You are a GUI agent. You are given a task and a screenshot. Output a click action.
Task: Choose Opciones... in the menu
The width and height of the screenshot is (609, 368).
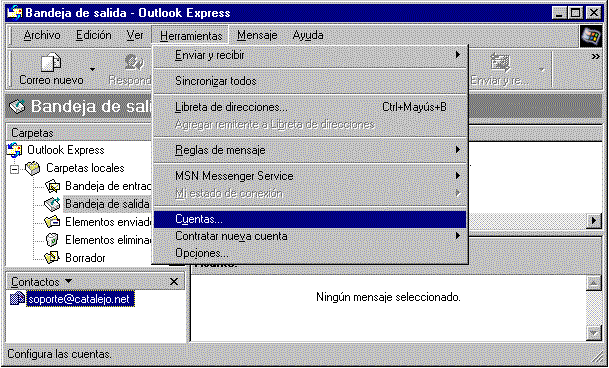click(310, 253)
